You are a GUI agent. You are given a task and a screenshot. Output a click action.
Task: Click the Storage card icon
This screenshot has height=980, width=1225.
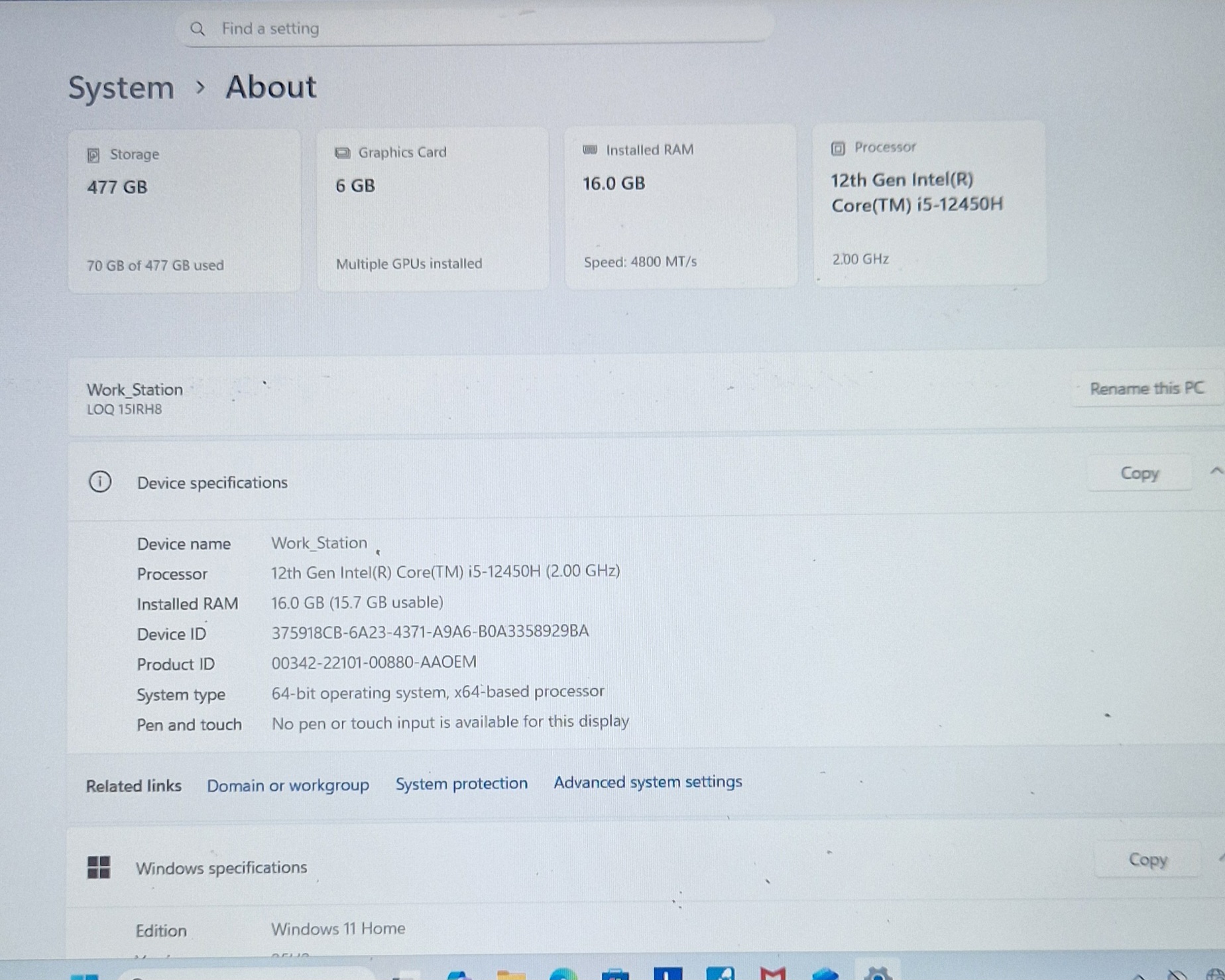pos(93,155)
